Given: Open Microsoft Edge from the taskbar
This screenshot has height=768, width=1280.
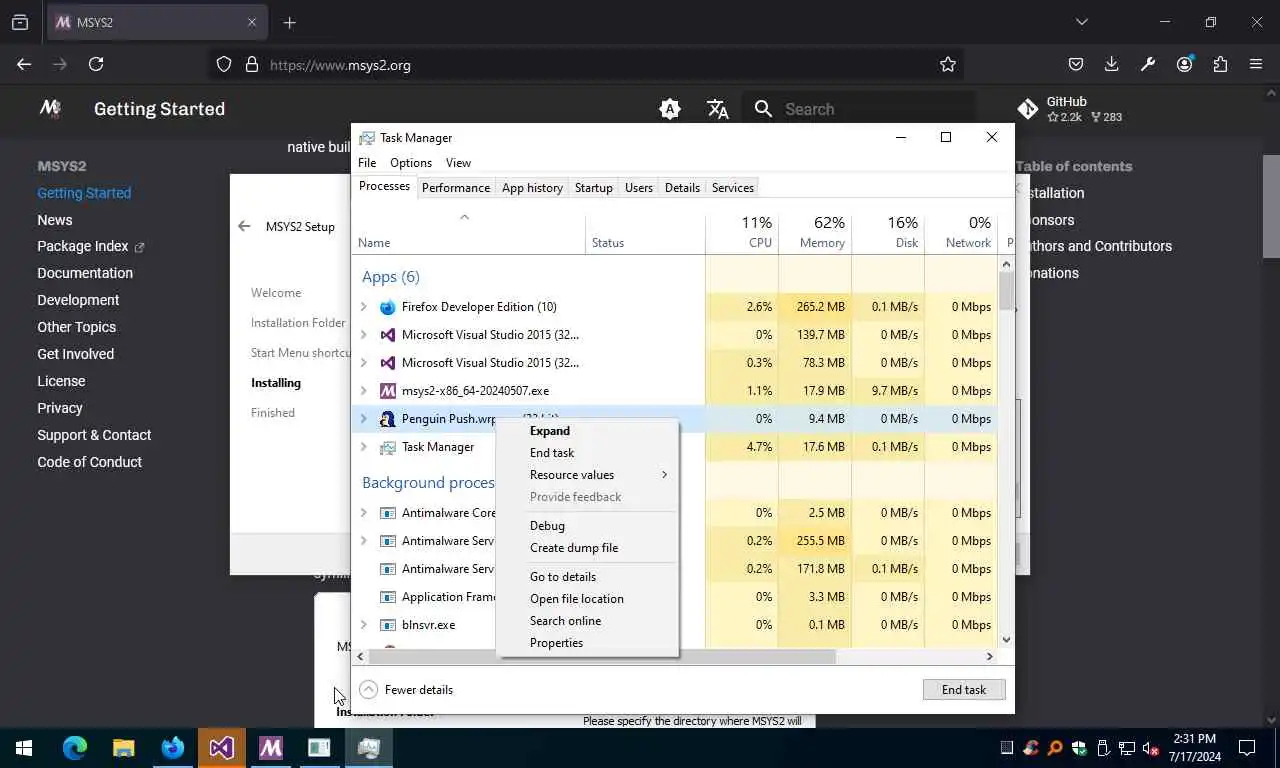Looking at the screenshot, I should (75, 747).
